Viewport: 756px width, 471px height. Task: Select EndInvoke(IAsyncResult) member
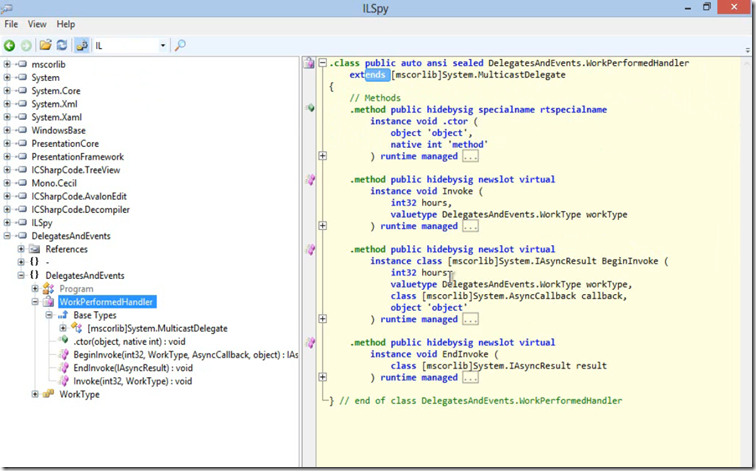tap(133, 368)
